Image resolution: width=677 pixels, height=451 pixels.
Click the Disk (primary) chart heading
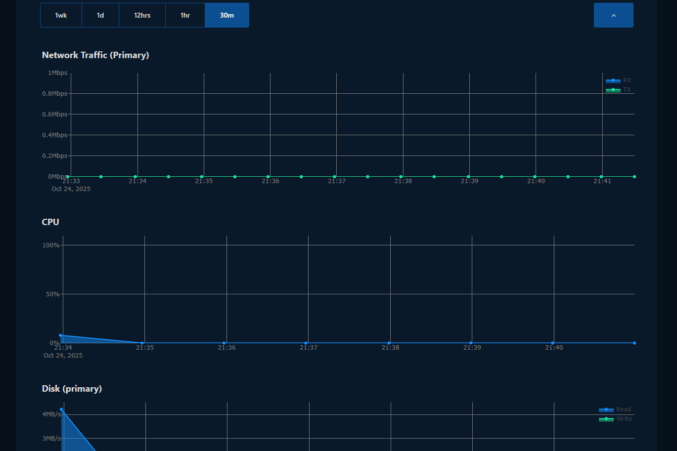pyautogui.click(x=71, y=388)
